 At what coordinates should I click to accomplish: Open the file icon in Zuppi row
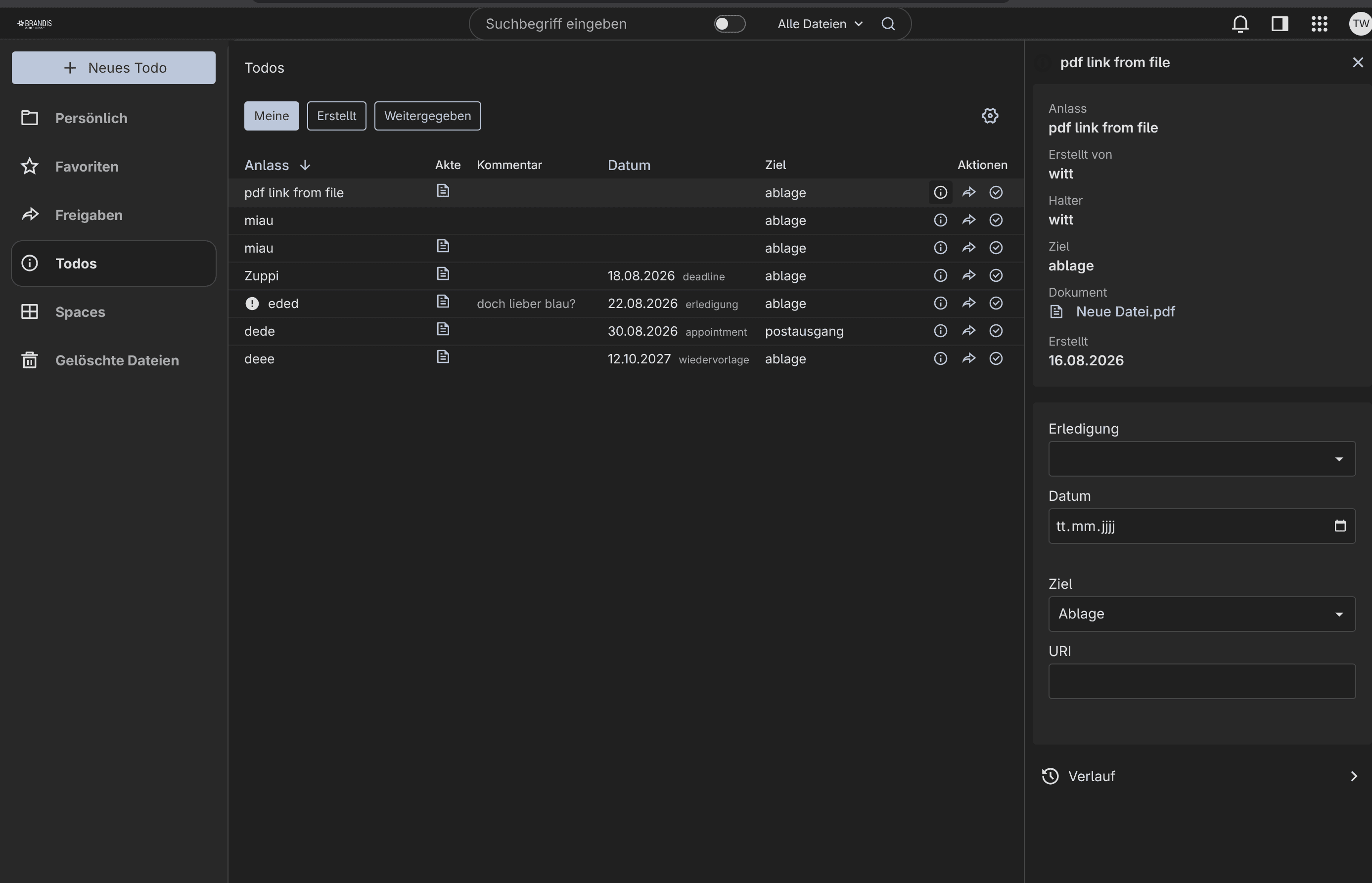tap(443, 273)
